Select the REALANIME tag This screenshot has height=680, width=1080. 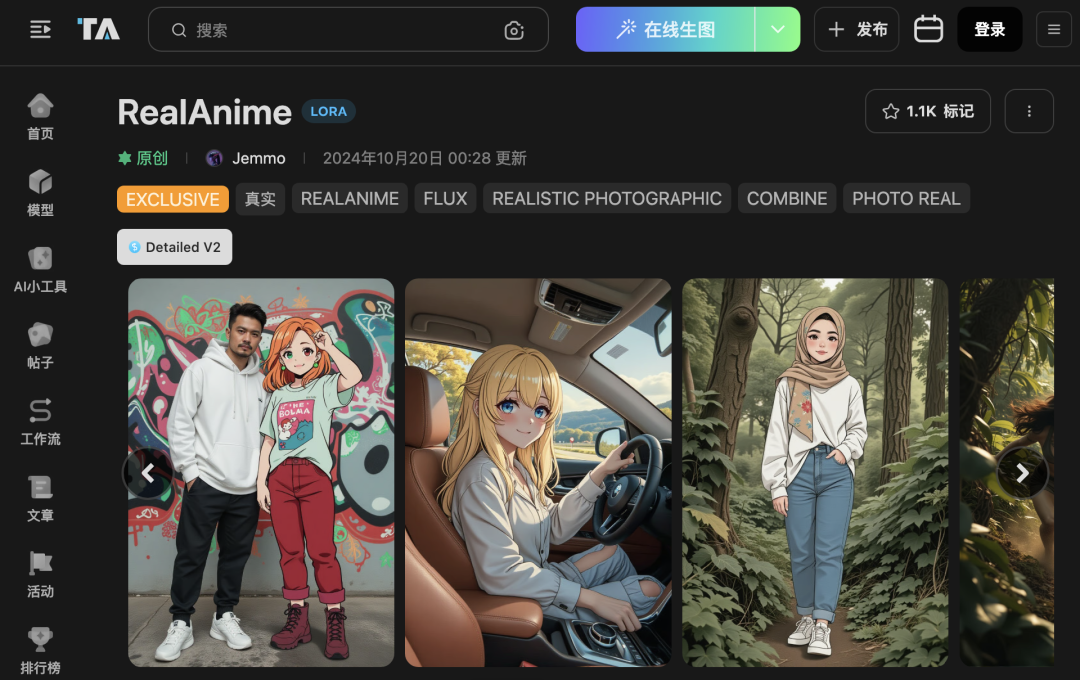[x=350, y=198]
